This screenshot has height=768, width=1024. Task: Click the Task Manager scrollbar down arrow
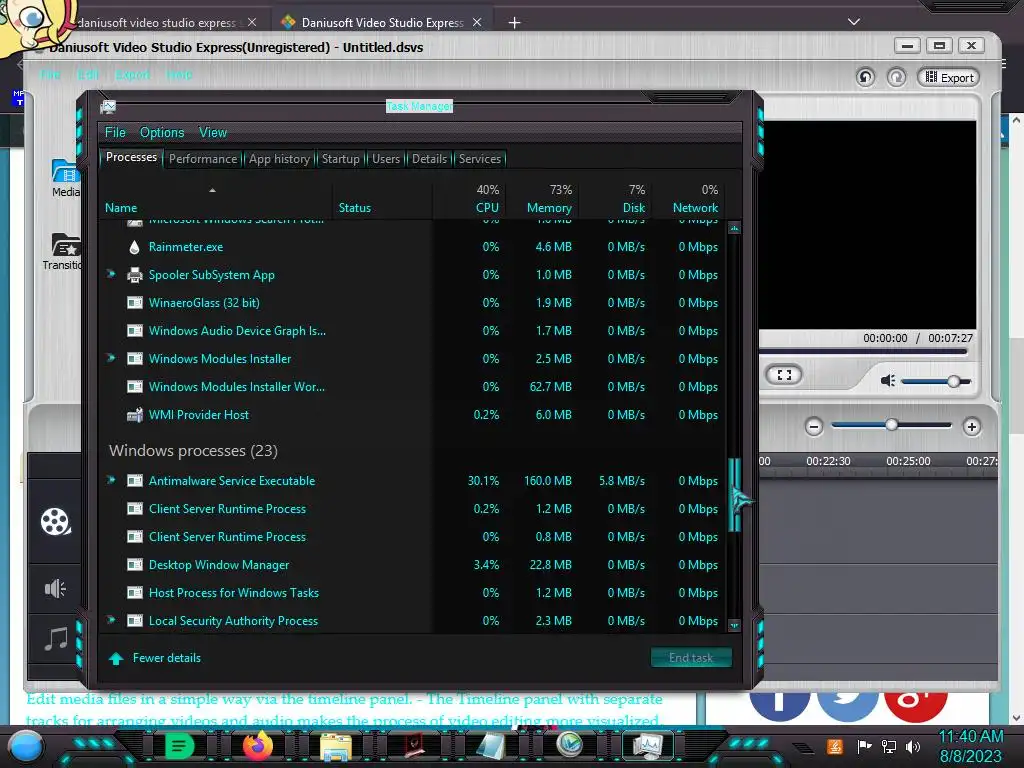[734, 625]
